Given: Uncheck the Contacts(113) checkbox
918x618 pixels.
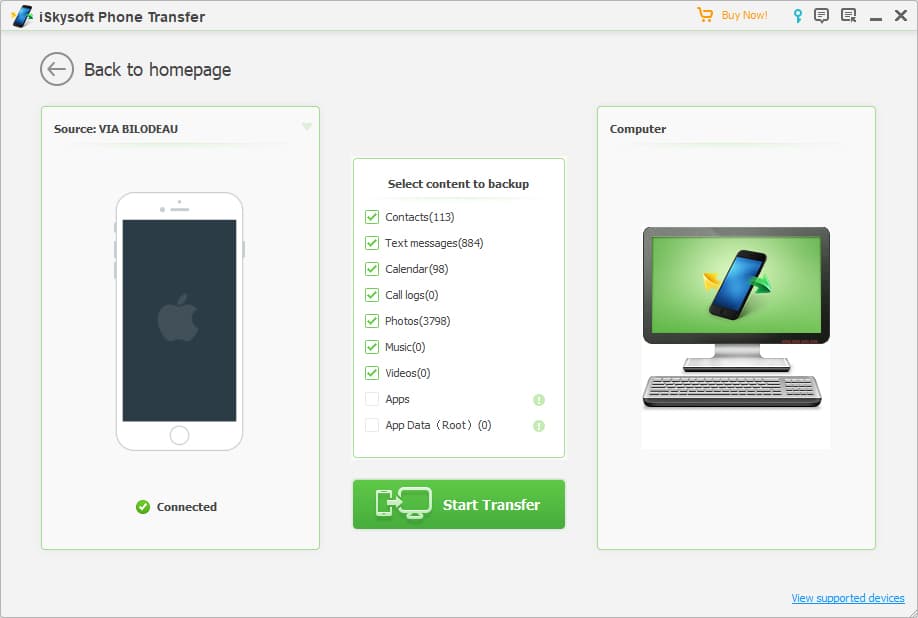Looking at the screenshot, I should tap(372, 217).
